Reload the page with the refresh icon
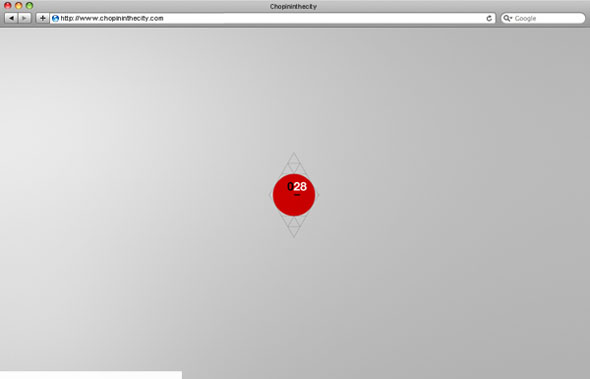The width and height of the screenshot is (590, 379). (x=489, y=18)
